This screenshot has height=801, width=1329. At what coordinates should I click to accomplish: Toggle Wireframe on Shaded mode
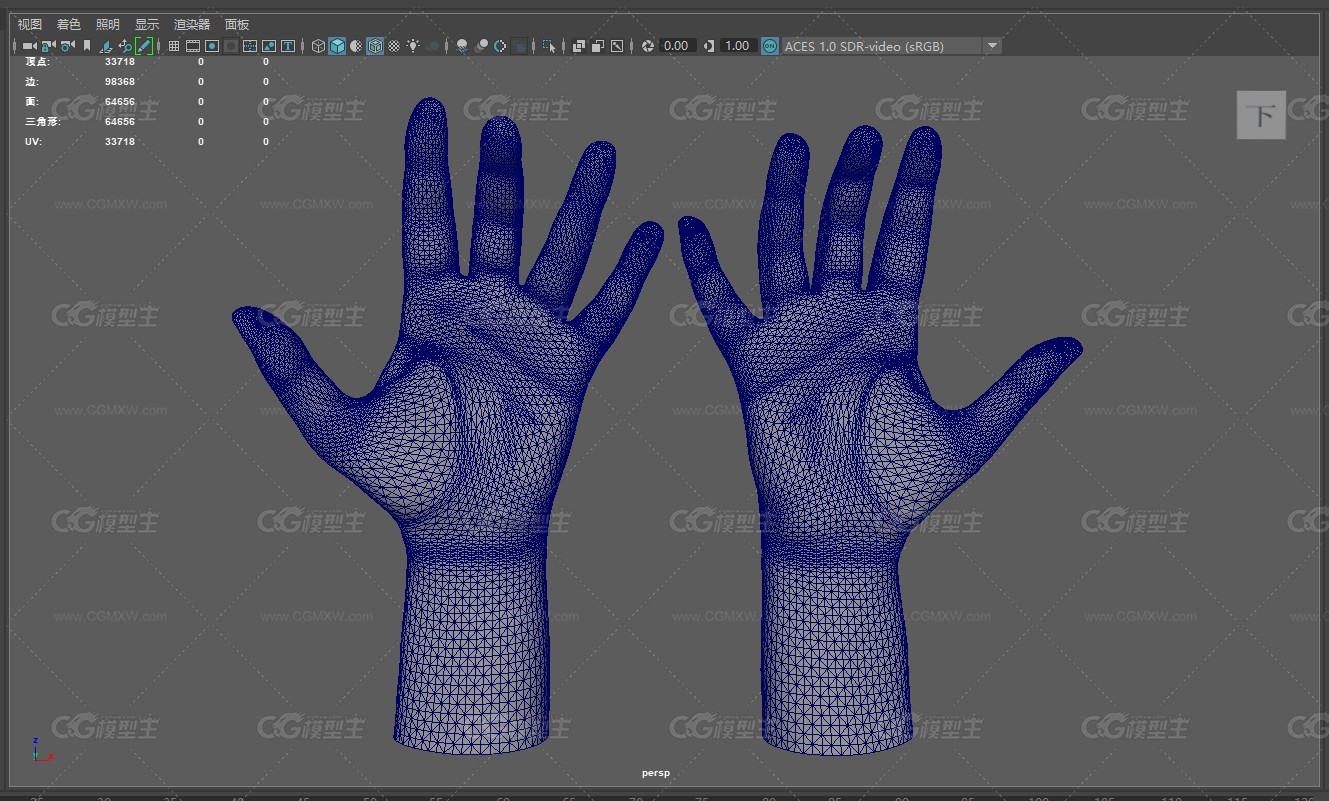pyautogui.click(x=375, y=46)
